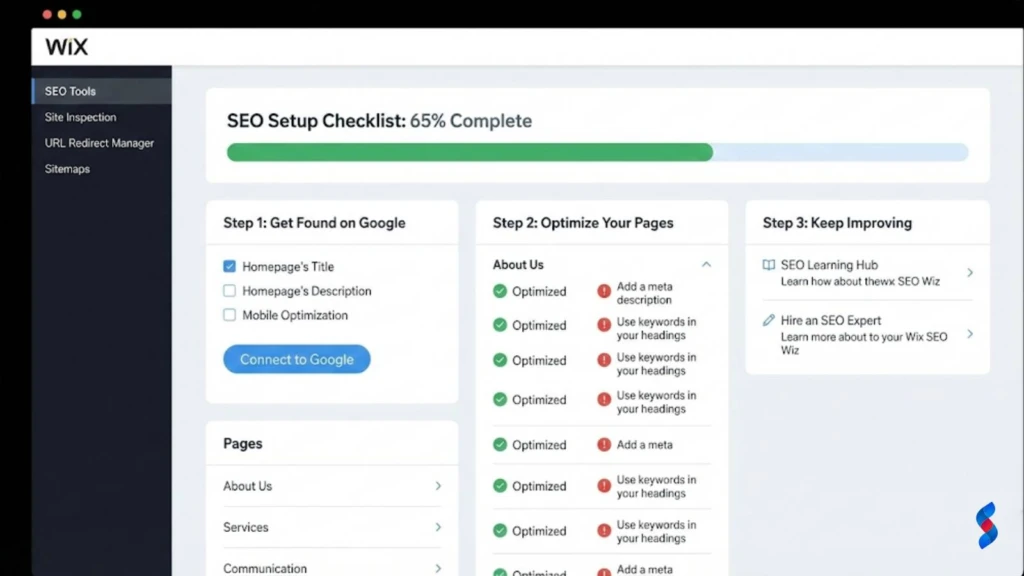Check the Homepage's Description checkbox
Screen dimensions: 1024x576
click(x=229, y=290)
